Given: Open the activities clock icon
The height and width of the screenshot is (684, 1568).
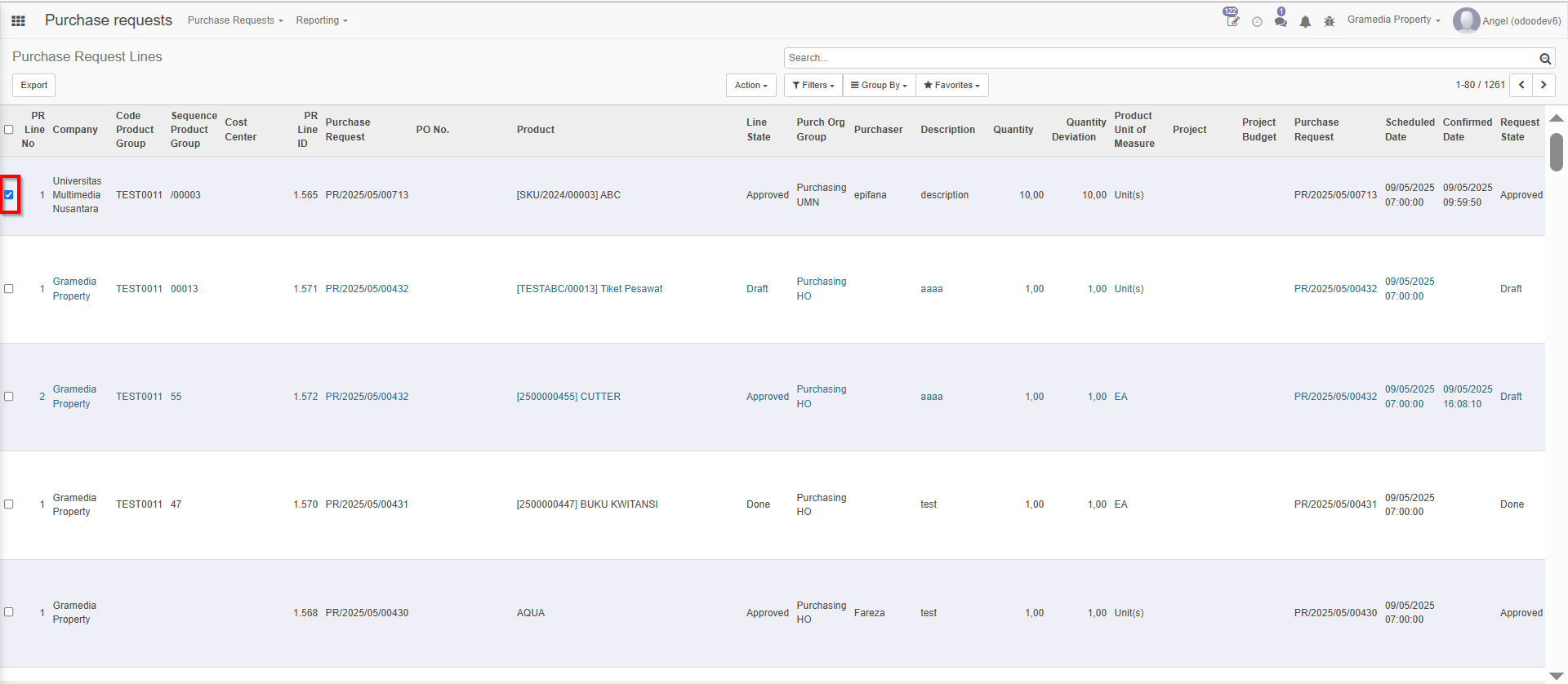Looking at the screenshot, I should 1257,21.
